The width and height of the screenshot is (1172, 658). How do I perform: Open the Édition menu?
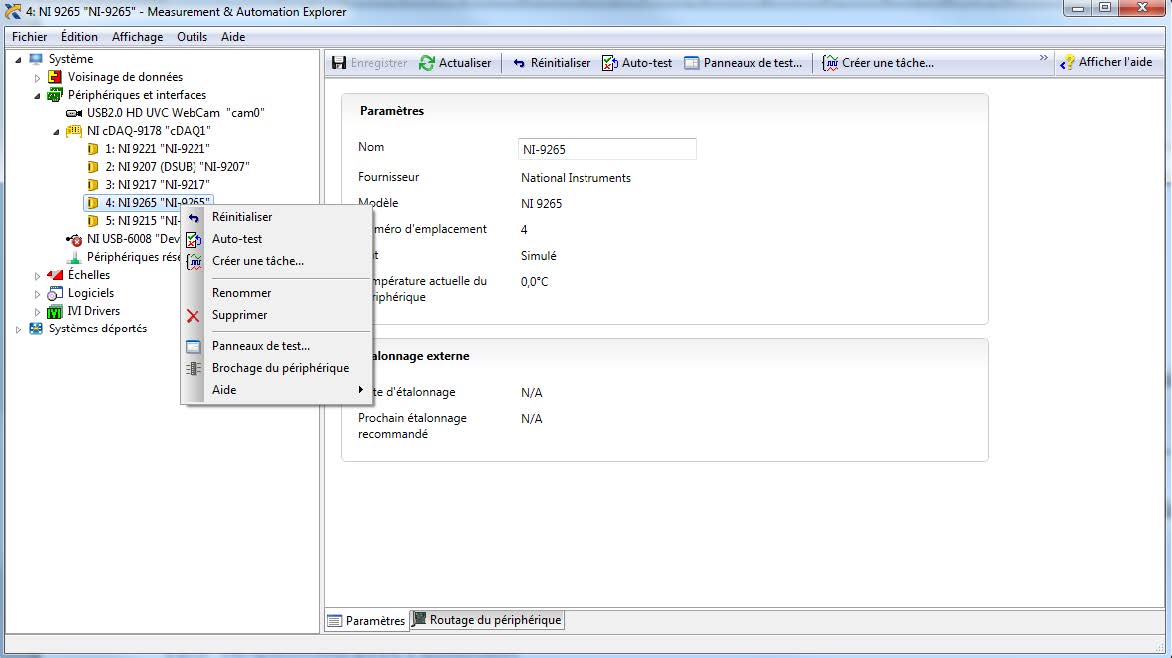coord(79,37)
